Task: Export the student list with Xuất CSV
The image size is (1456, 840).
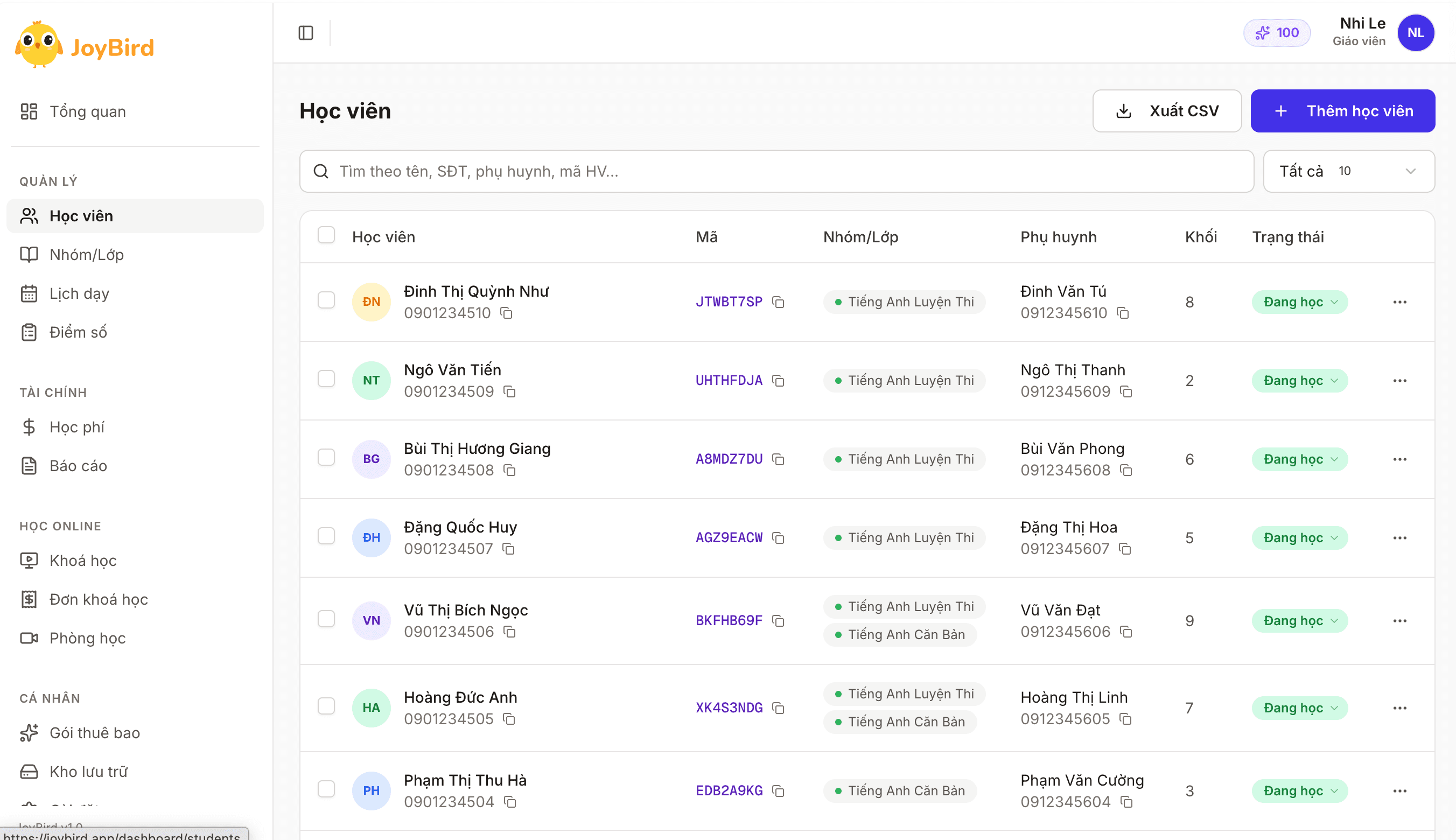Action: tap(1166, 111)
